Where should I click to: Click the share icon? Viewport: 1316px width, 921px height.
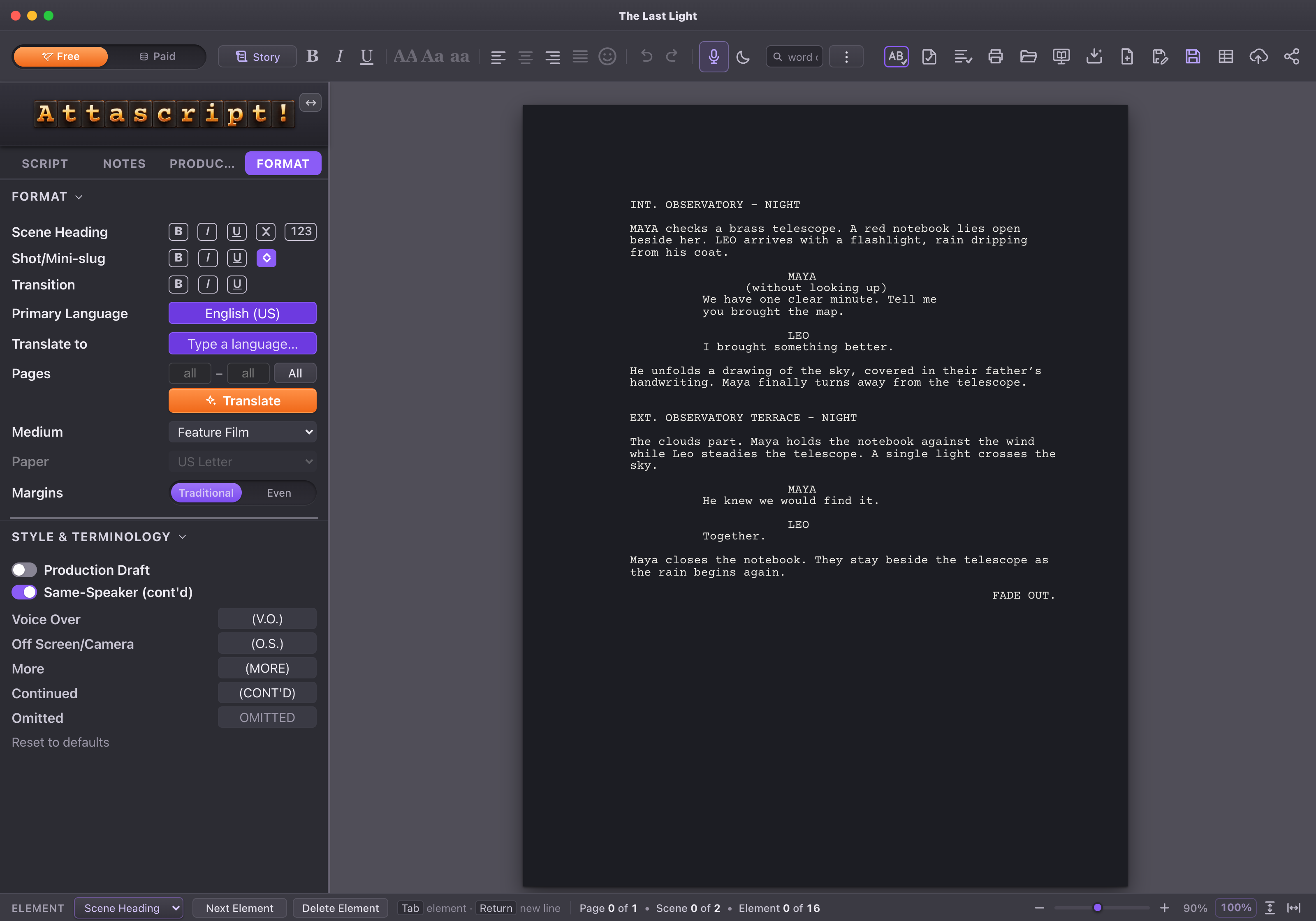coord(1291,56)
